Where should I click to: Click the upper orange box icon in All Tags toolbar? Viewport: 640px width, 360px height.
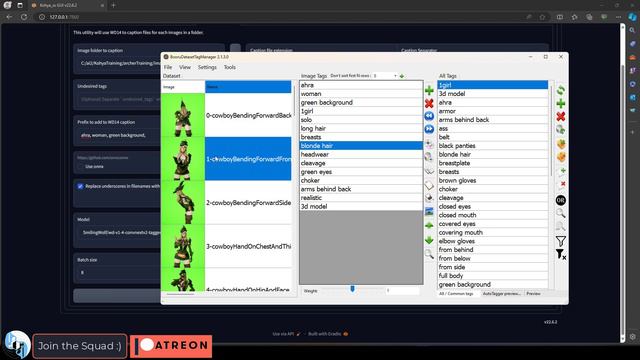tap(561, 144)
